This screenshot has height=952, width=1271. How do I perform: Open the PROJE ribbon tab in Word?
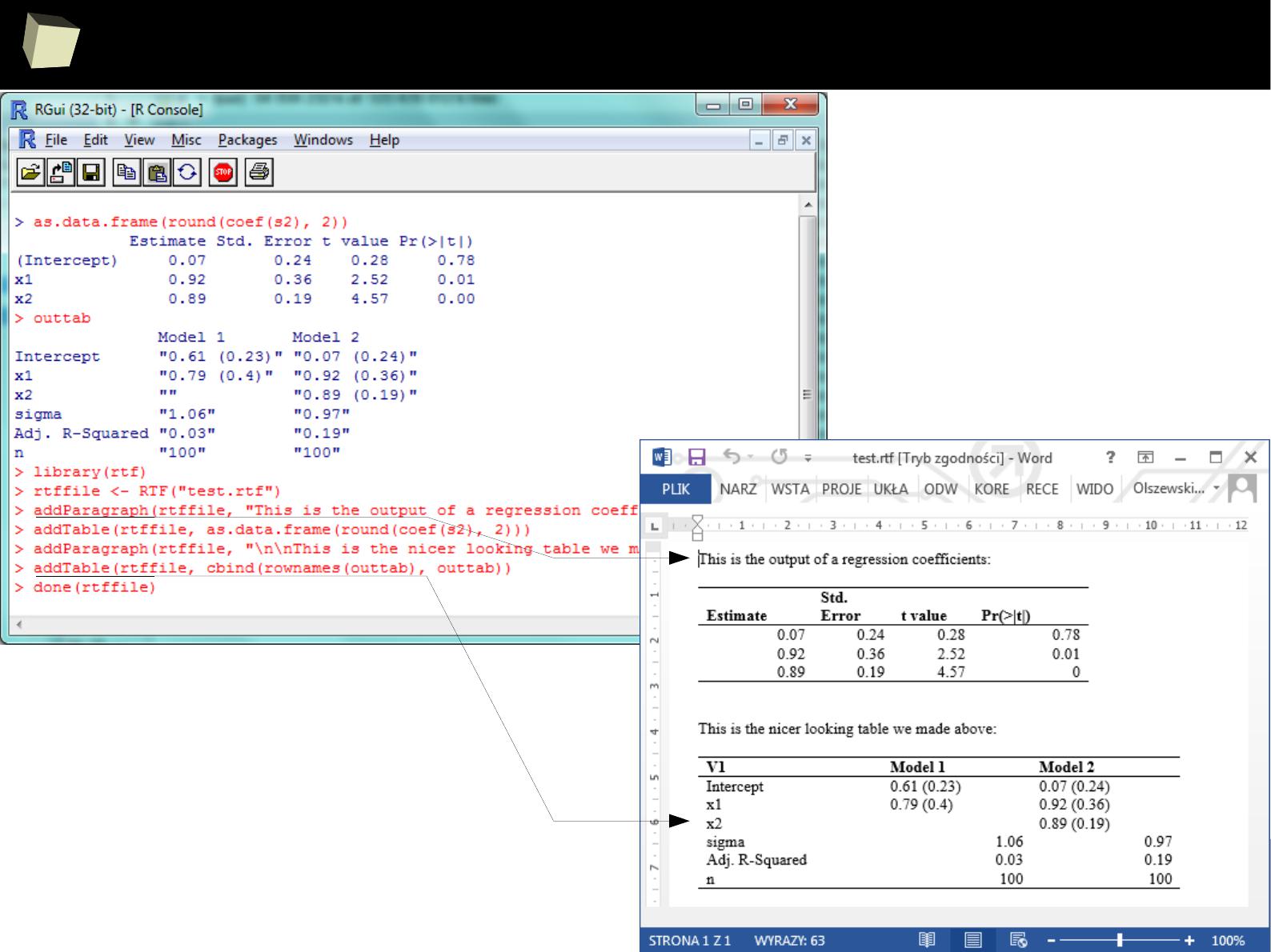[x=841, y=489]
